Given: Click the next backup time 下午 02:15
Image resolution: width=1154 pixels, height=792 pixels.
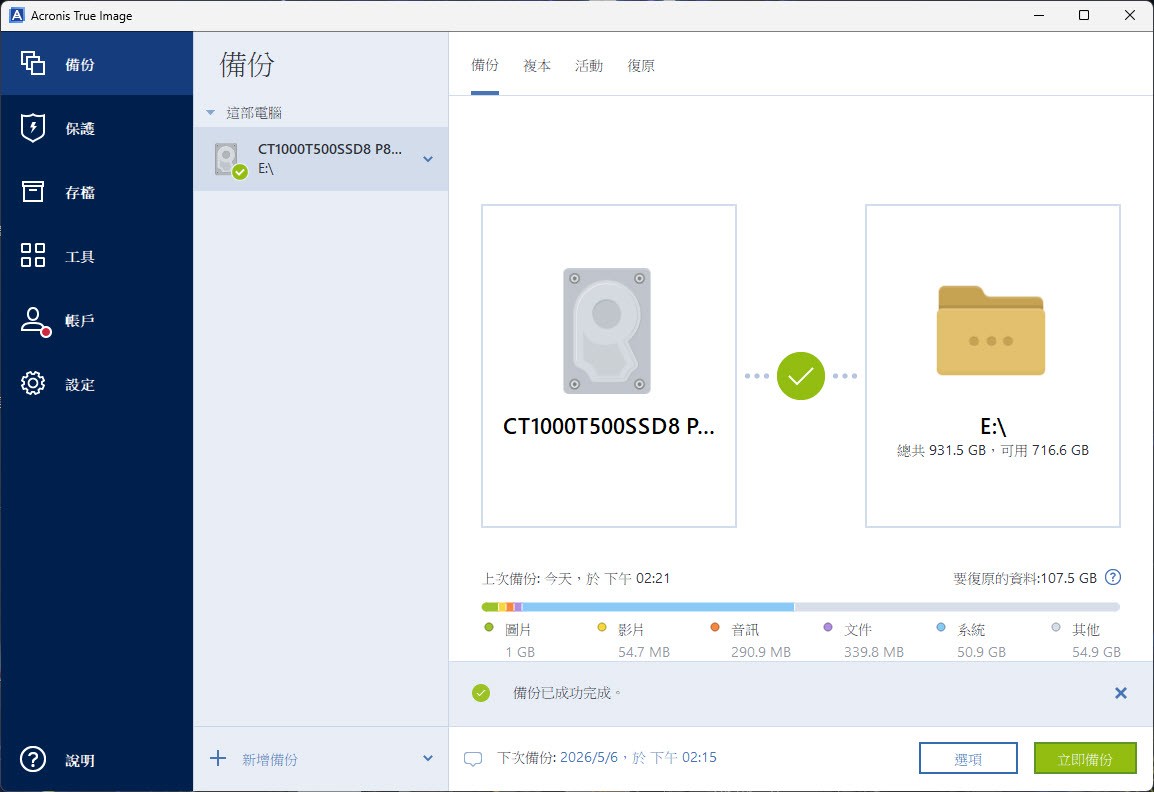Looking at the screenshot, I should 684,757.
